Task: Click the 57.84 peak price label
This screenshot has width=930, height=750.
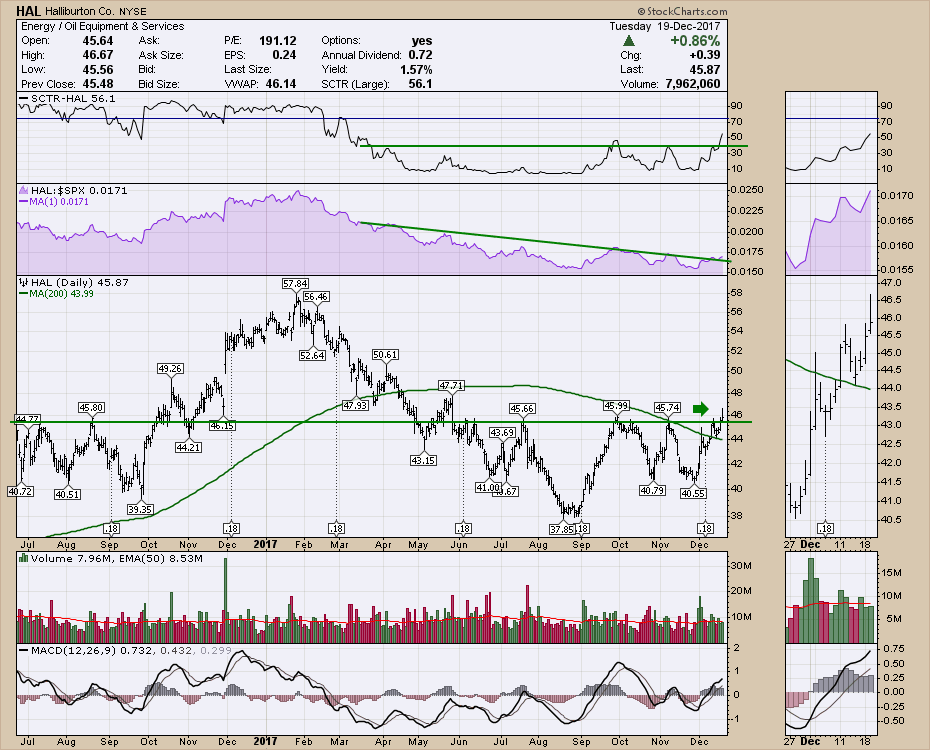Action: pyautogui.click(x=295, y=283)
